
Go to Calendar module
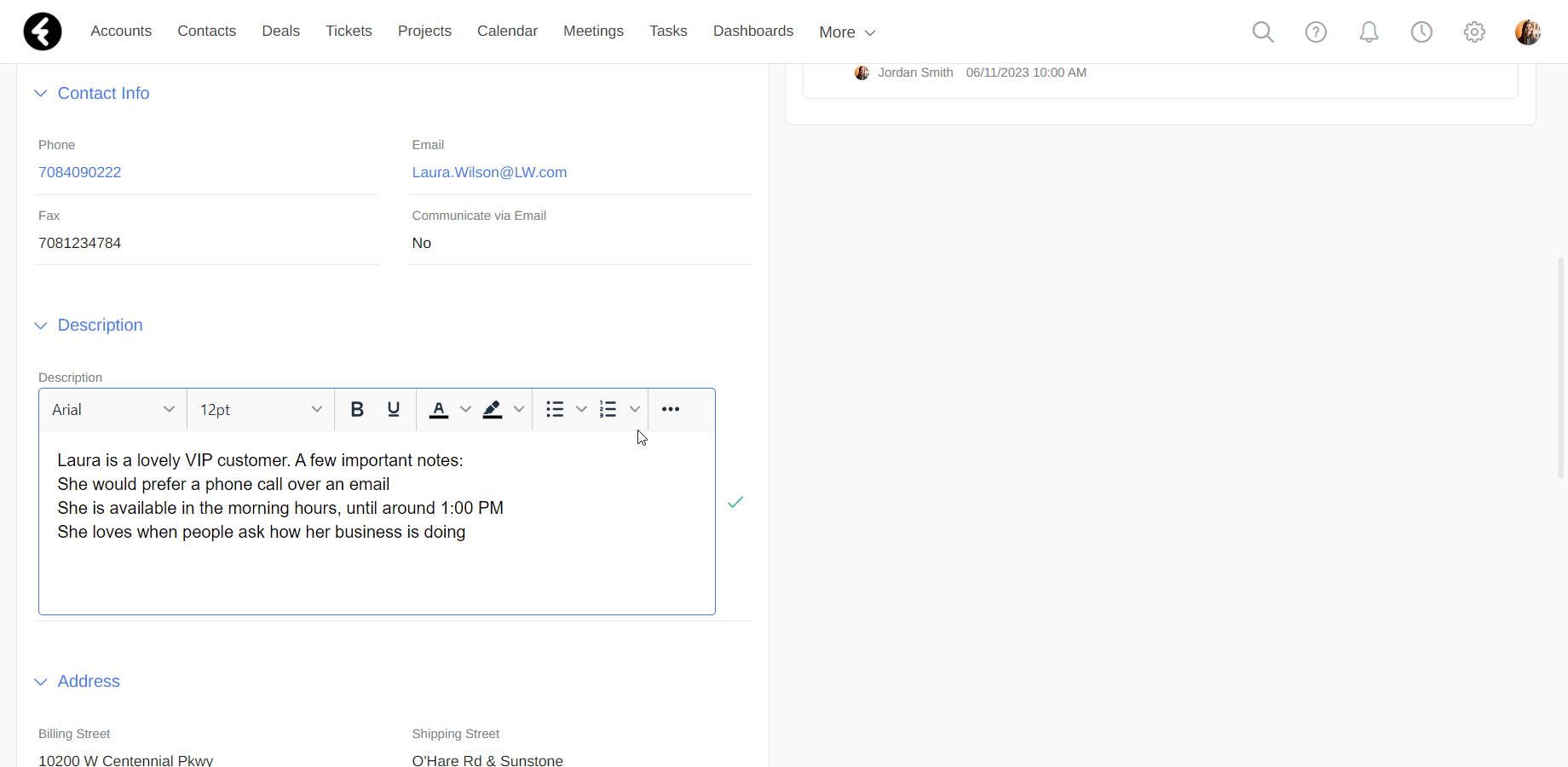click(x=507, y=31)
